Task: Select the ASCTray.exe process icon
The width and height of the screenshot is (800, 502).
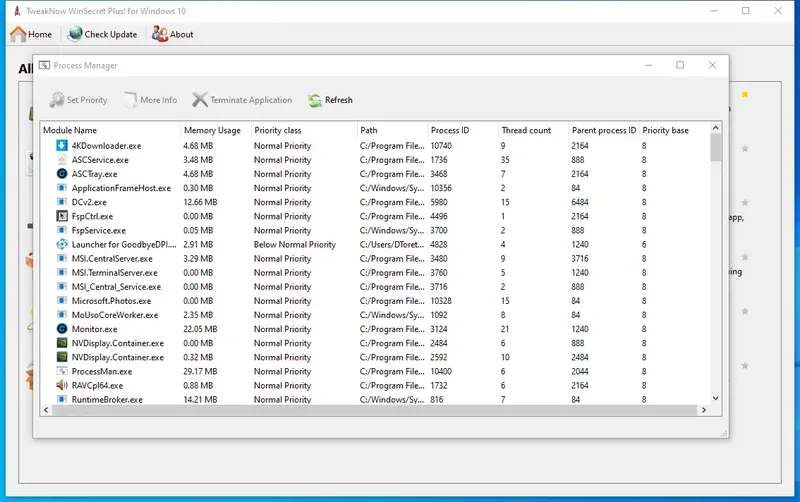Action: (x=62, y=173)
